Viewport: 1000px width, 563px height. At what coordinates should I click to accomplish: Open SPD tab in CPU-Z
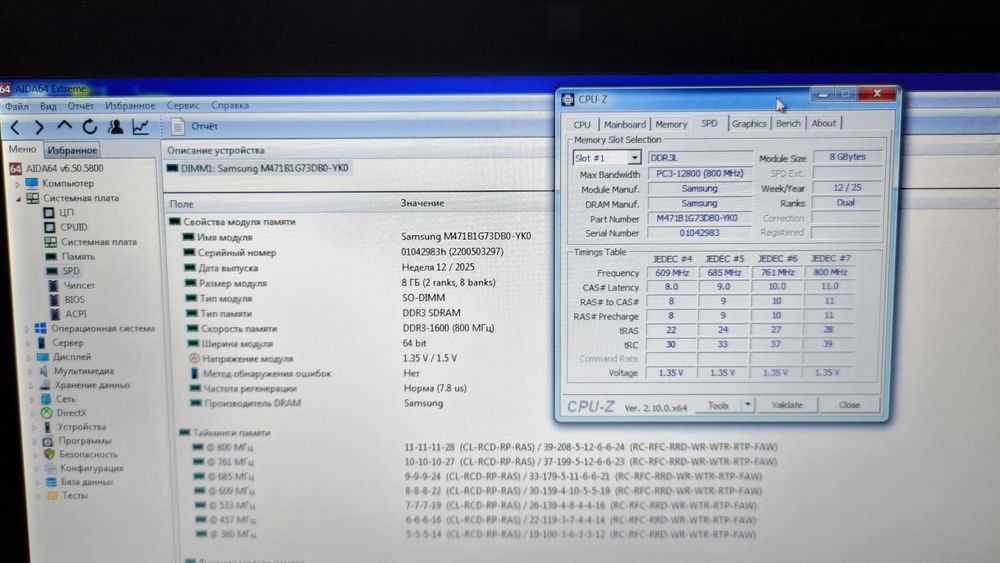click(709, 123)
